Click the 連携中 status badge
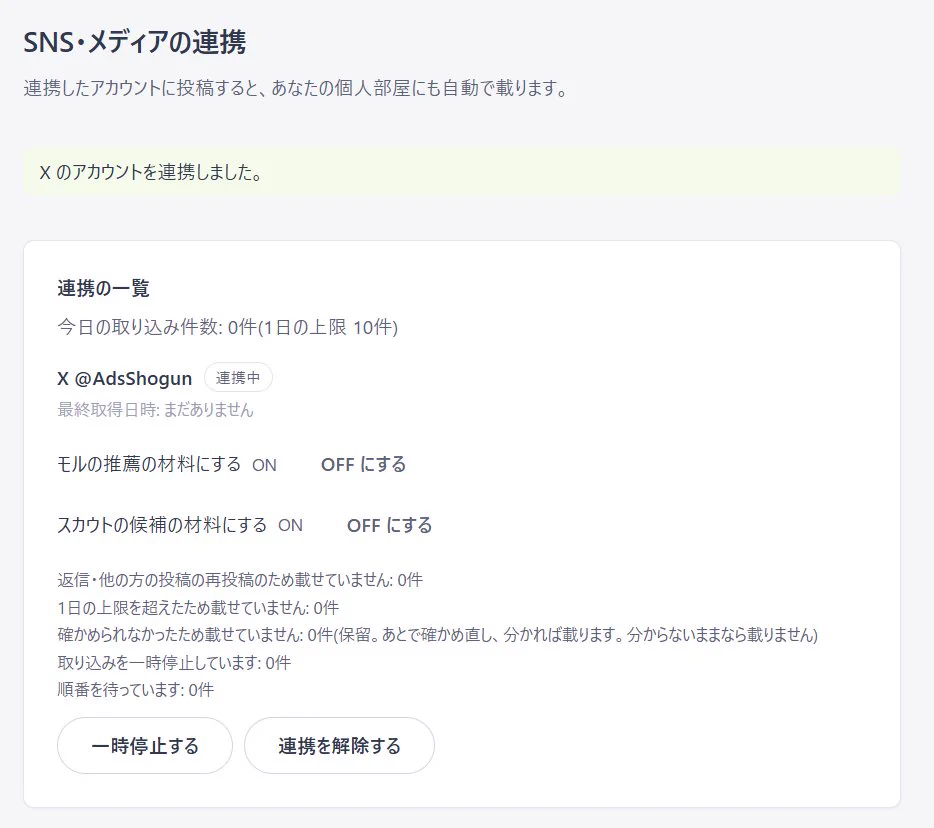Image resolution: width=934 pixels, height=828 pixels. coord(238,378)
